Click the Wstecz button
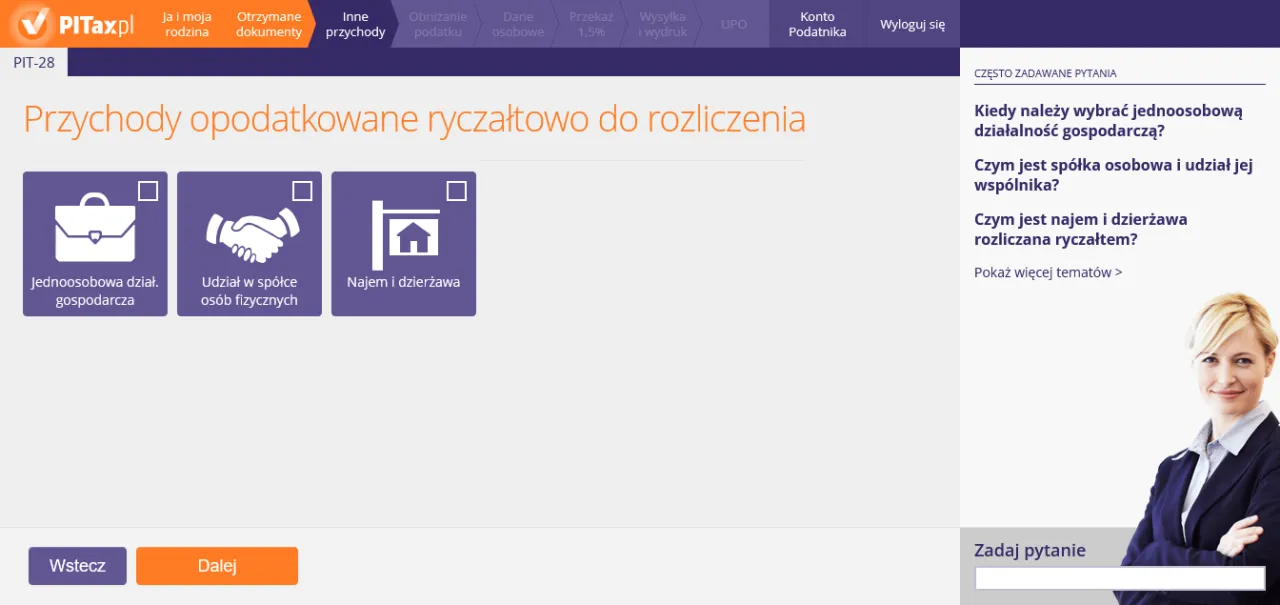 [x=77, y=565]
